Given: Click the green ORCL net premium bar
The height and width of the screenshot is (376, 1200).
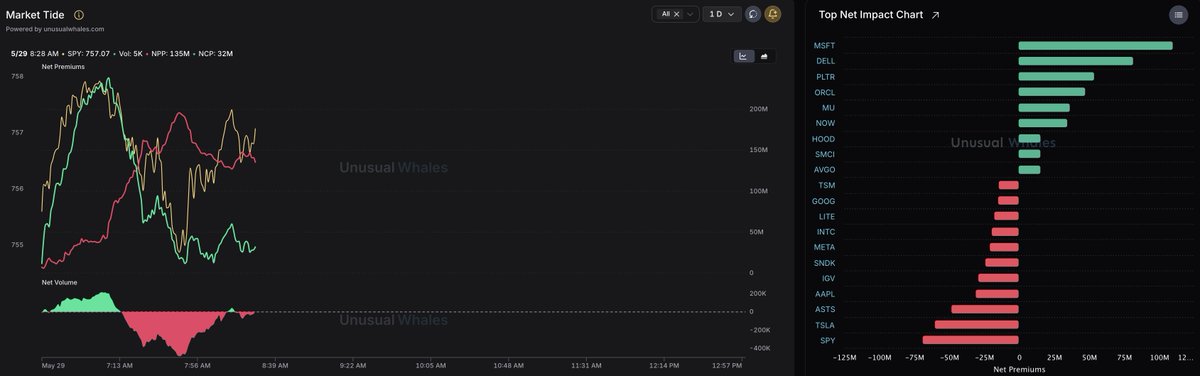Looking at the screenshot, I should [1052, 92].
